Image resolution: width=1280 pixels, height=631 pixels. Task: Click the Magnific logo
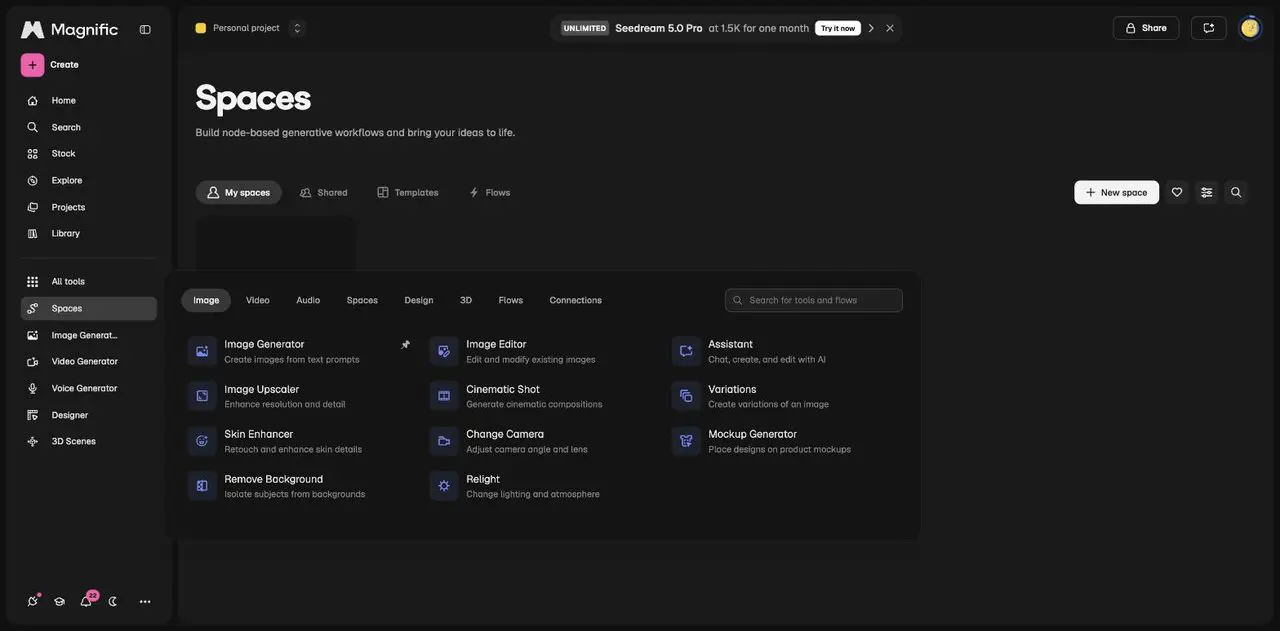(x=69, y=30)
